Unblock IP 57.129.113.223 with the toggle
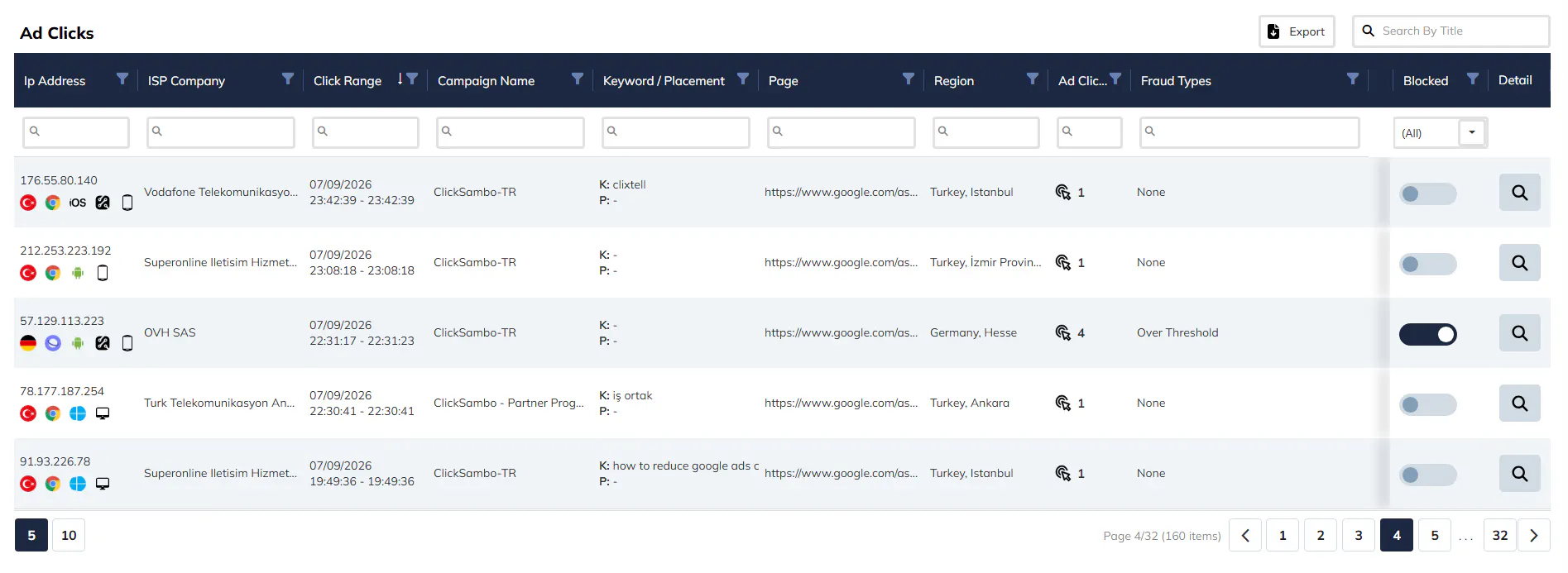Screen dimensions: 1568x573 [1428, 335]
